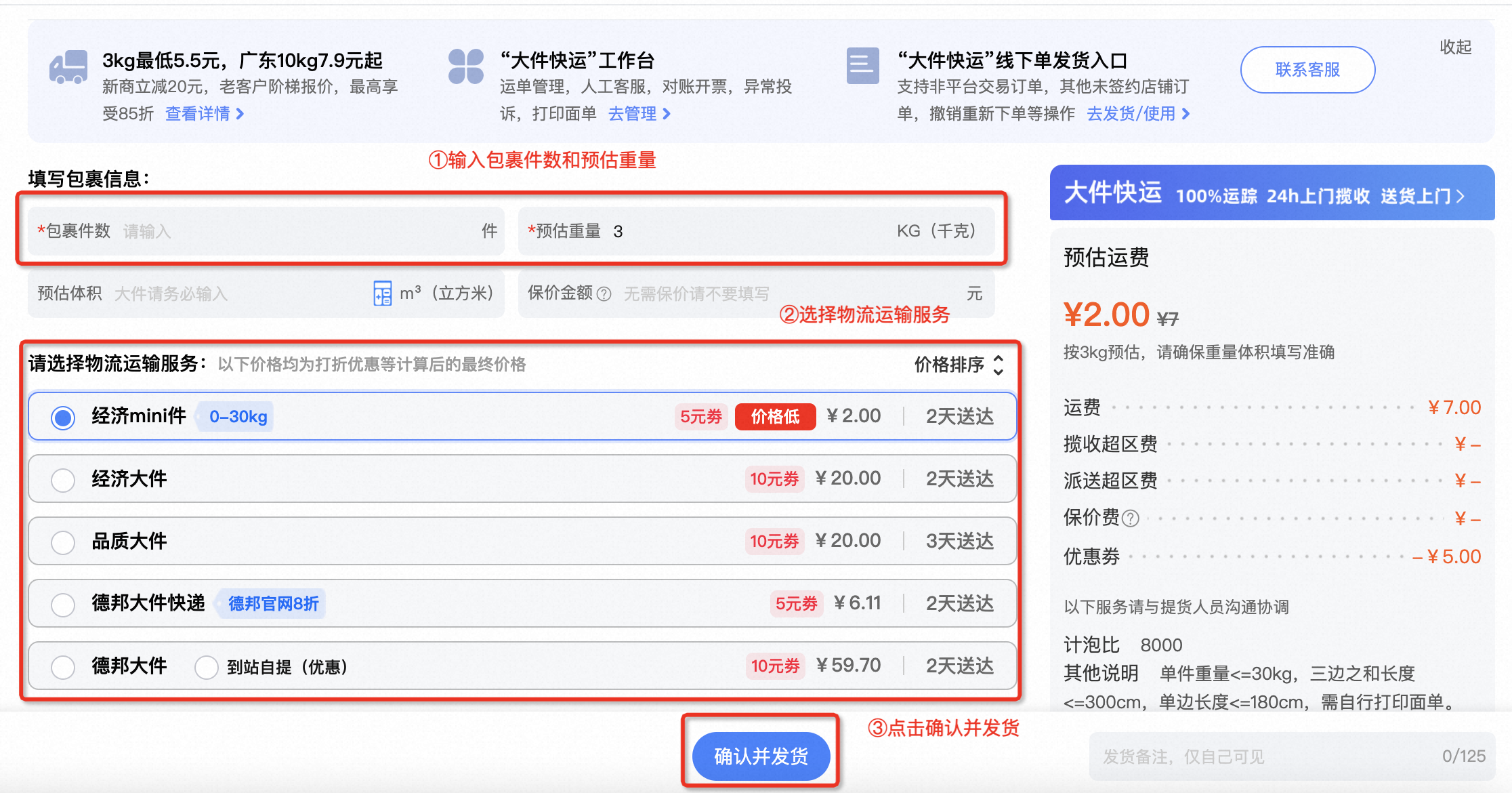Click the 10元券 tag on 经济大件
The image size is (1512, 793).
pos(774,479)
